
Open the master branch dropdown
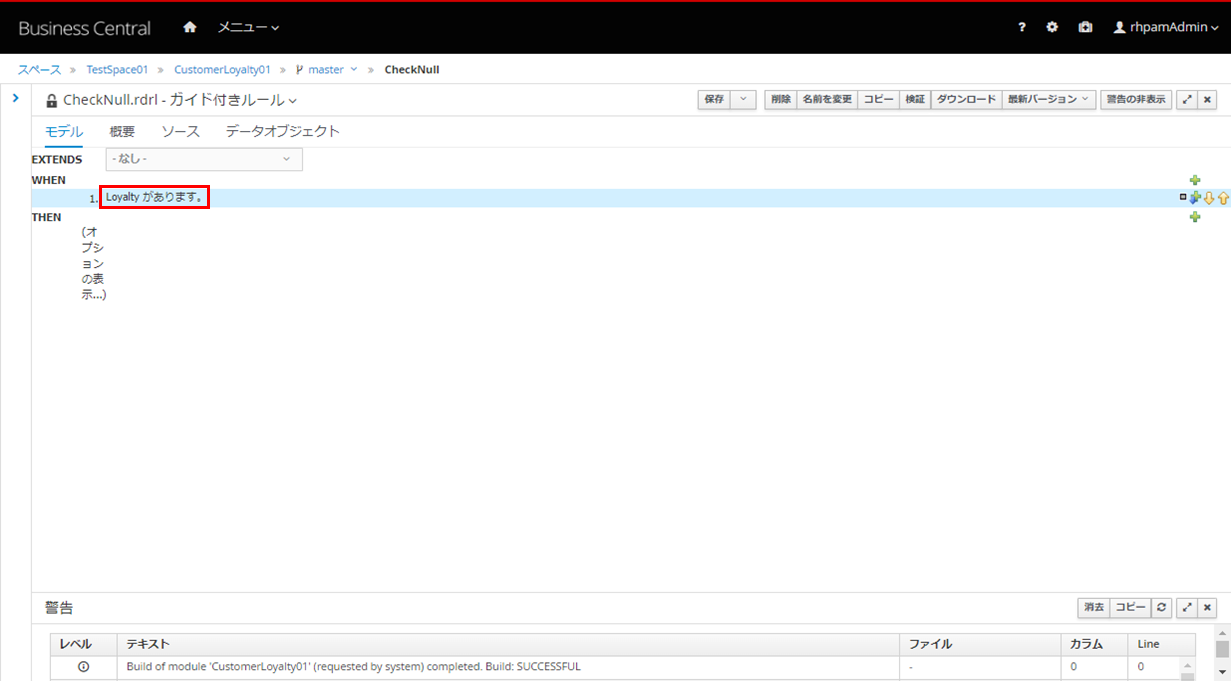point(327,70)
